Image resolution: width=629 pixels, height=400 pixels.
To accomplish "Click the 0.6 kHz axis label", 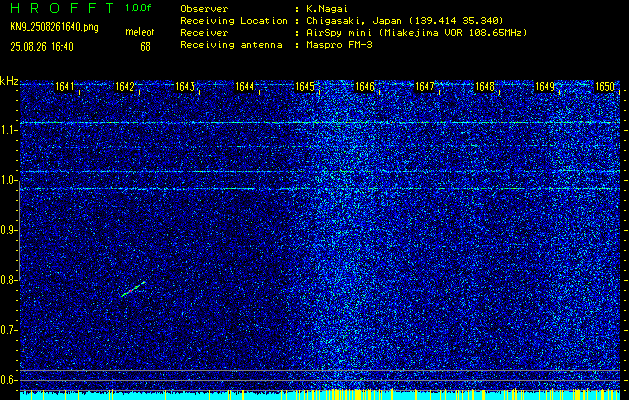I will pos(8,380).
